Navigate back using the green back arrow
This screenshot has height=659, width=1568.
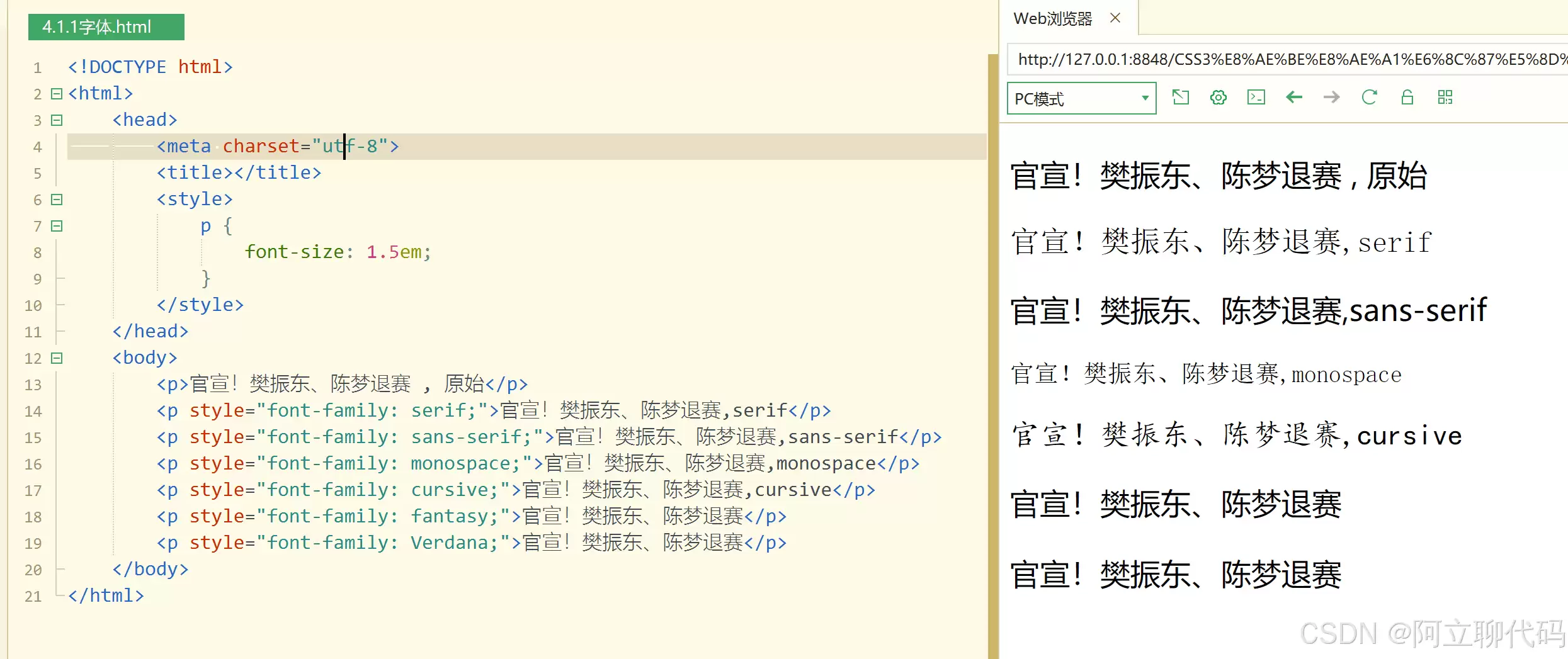point(1294,98)
